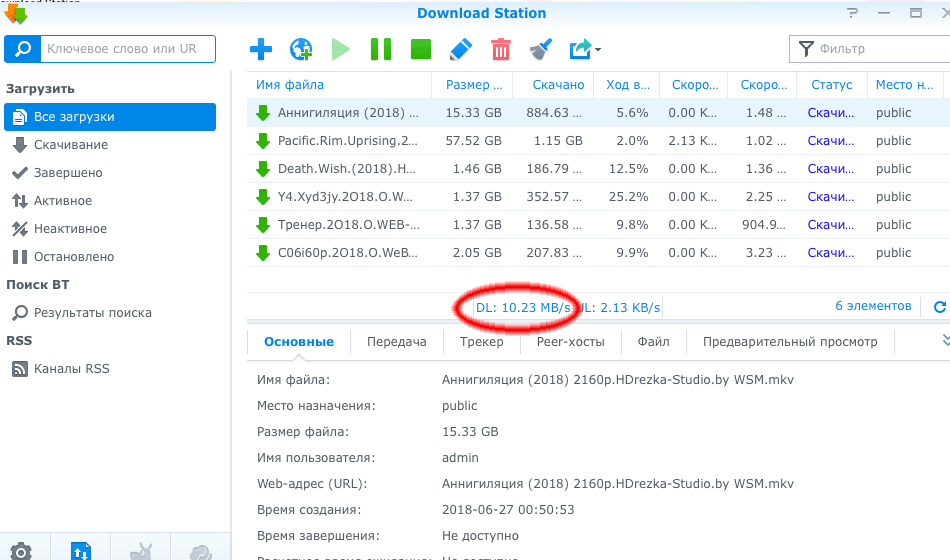Select Завершено category in sidebar

pyautogui.click(x=68, y=173)
